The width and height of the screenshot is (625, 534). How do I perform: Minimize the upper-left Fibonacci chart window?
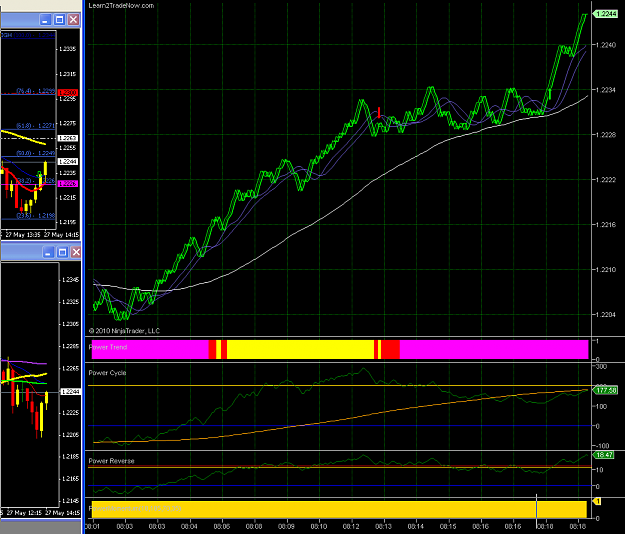click(x=45, y=20)
